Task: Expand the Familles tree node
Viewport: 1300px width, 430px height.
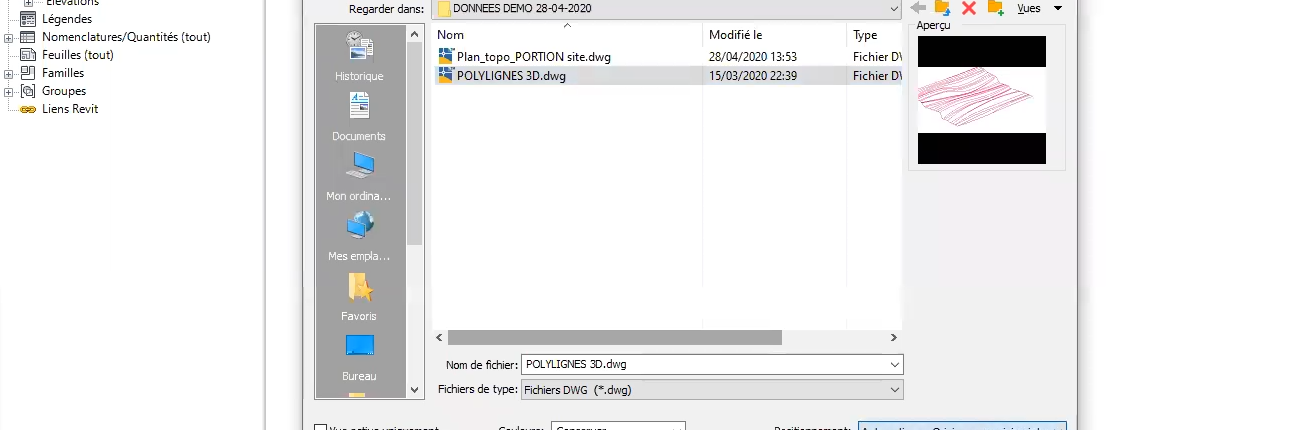Action: (8, 73)
